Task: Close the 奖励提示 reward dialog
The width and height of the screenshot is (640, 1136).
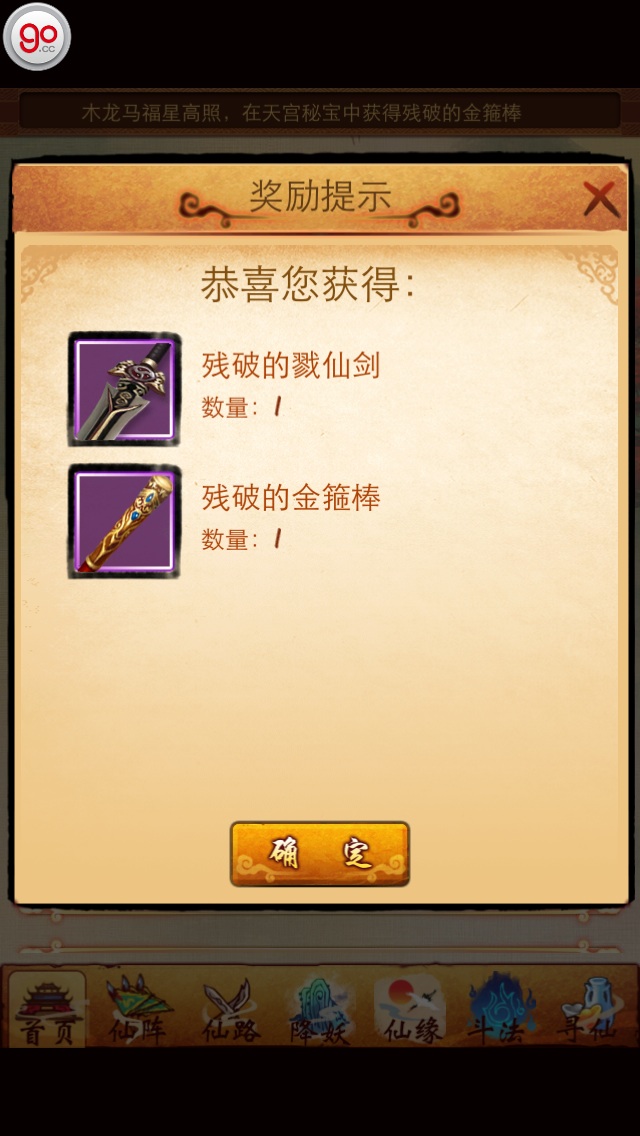Action: [601, 199]
